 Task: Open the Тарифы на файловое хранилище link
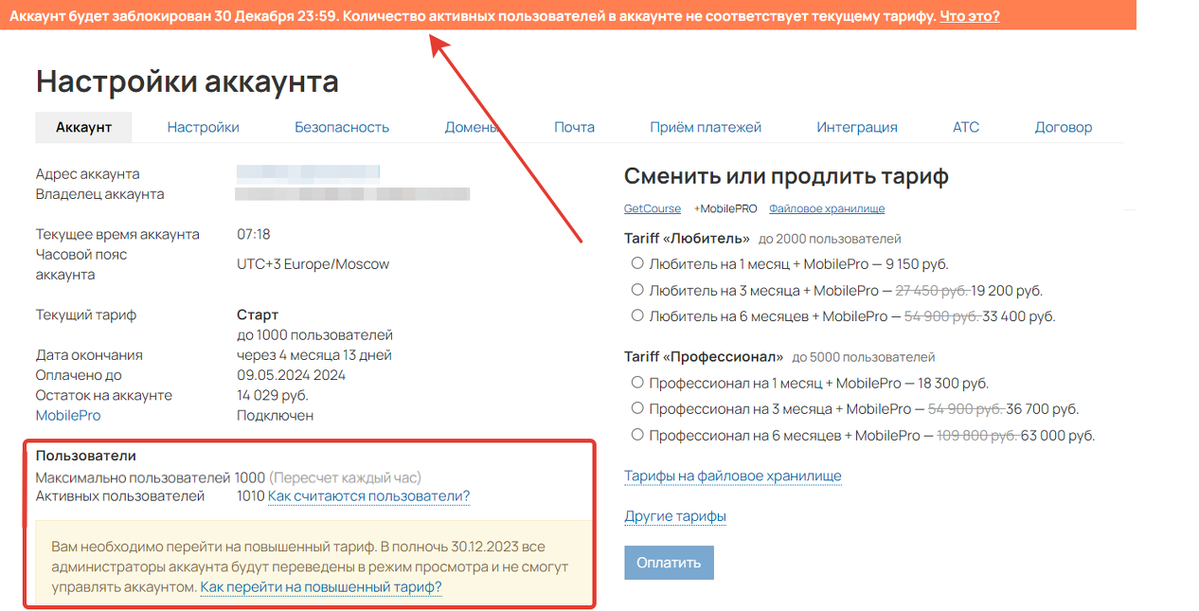coord(733,476)
